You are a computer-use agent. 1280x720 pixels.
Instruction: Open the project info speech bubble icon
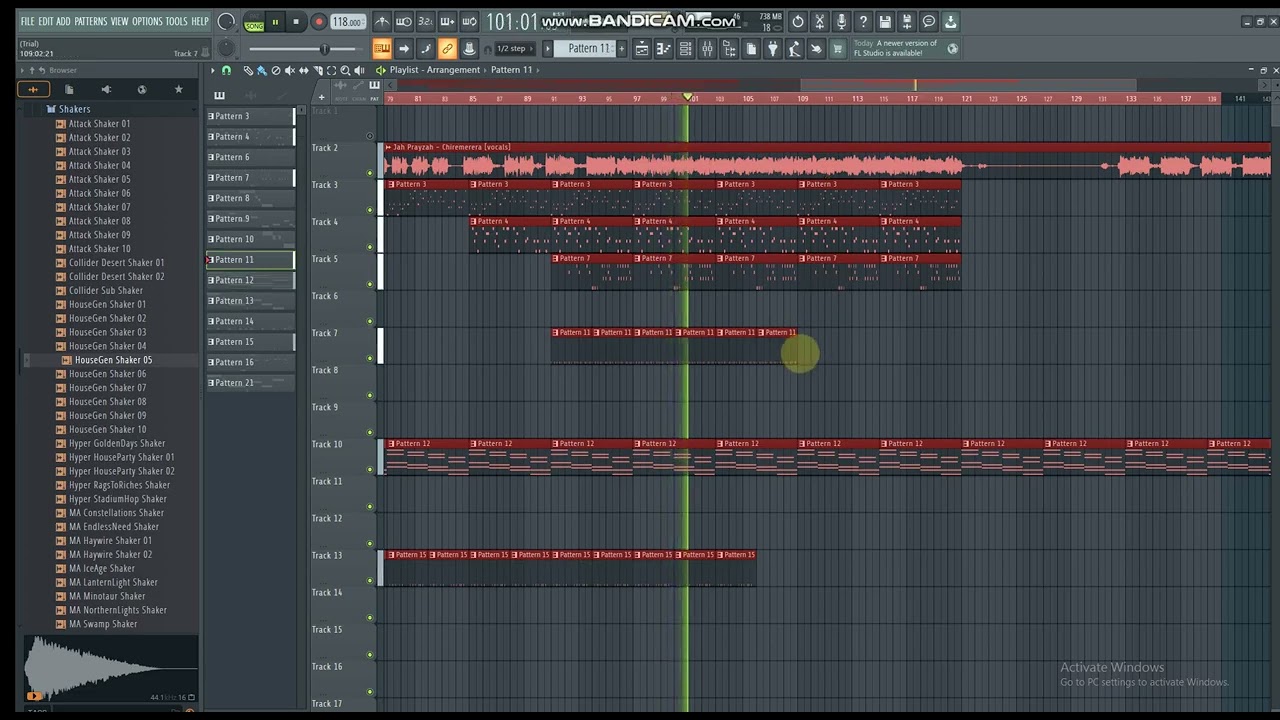pyautogui.click(x=929, y=21)
